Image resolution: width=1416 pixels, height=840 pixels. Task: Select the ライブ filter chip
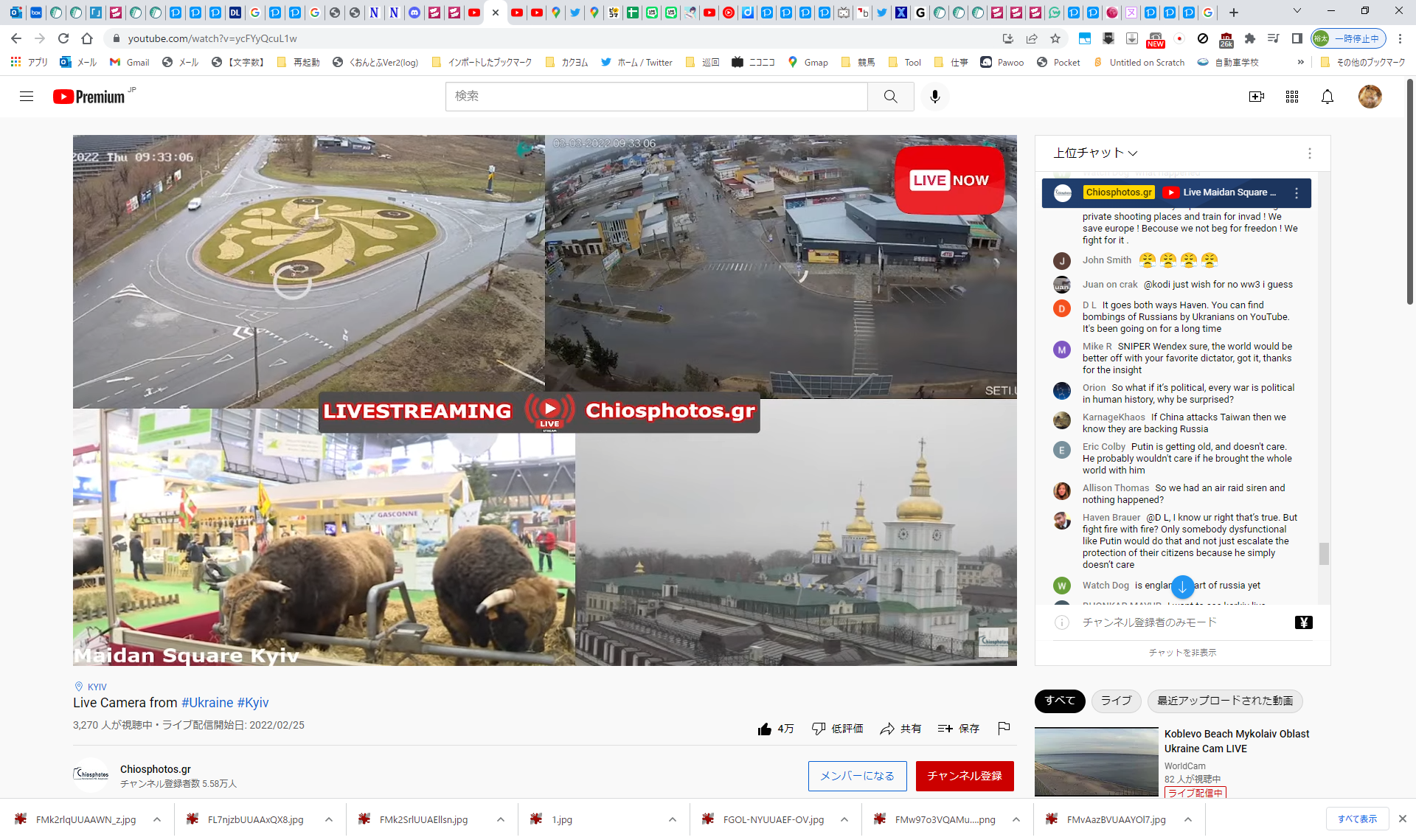[x=1116, y=701]
